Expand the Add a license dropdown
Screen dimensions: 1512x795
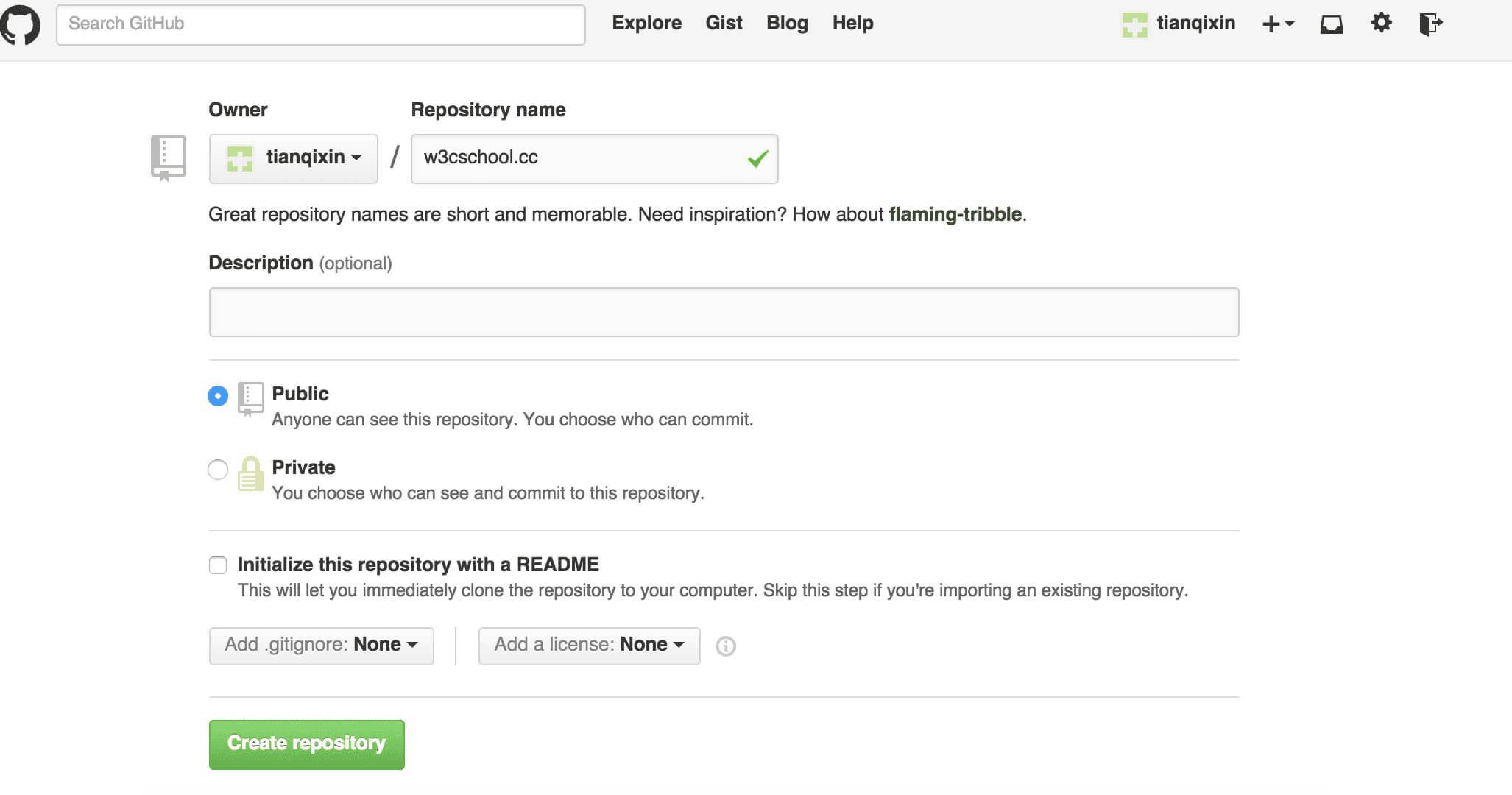[589, 646]
